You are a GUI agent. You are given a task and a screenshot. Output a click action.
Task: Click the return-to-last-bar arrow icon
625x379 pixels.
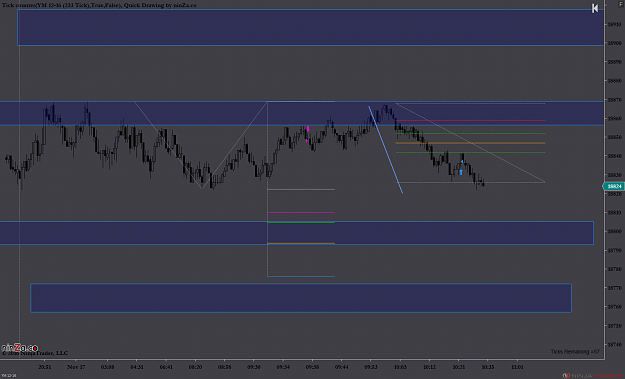pyautogui.click(x=594, y=8)
